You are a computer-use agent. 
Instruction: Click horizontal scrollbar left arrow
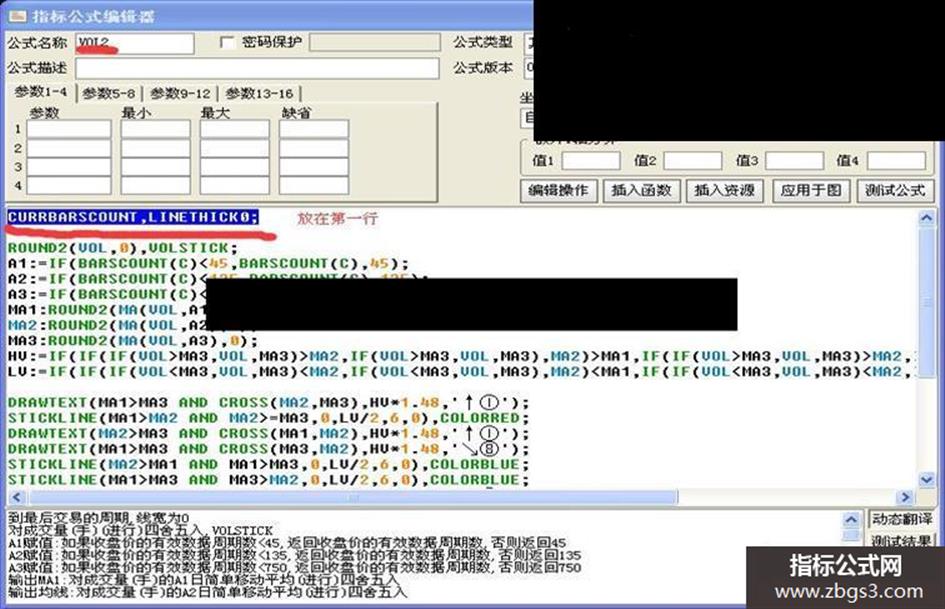[x=16, y=497]
